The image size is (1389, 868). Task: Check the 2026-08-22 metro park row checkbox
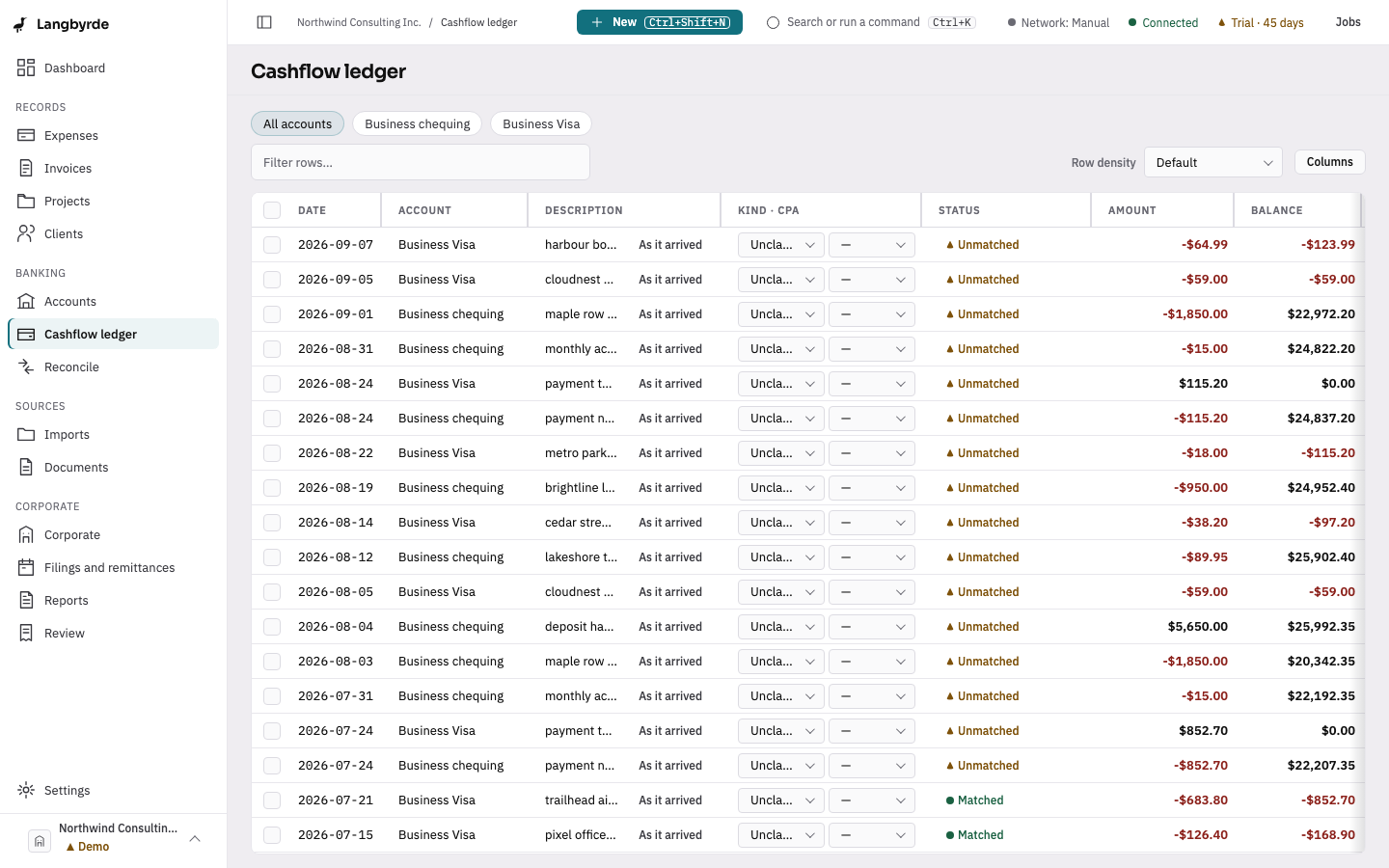(x=272, y=453)
